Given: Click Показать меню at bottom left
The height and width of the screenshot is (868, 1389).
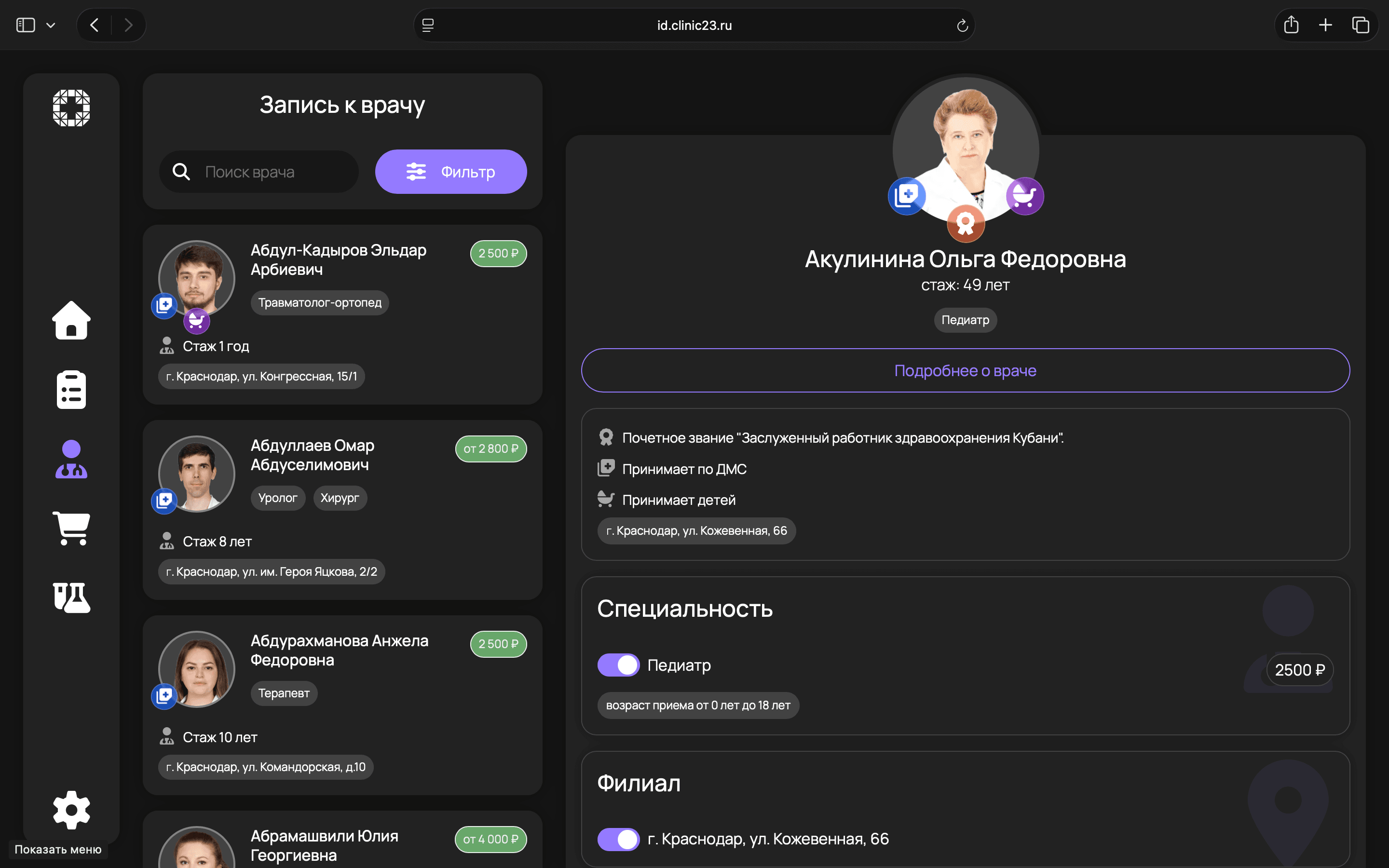Looking at the screenshot, I should click(58, 849).
